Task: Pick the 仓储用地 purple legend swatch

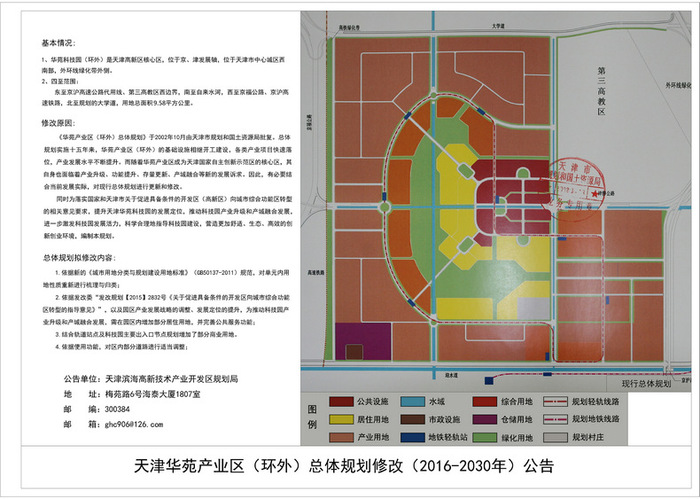Action: 485,419
